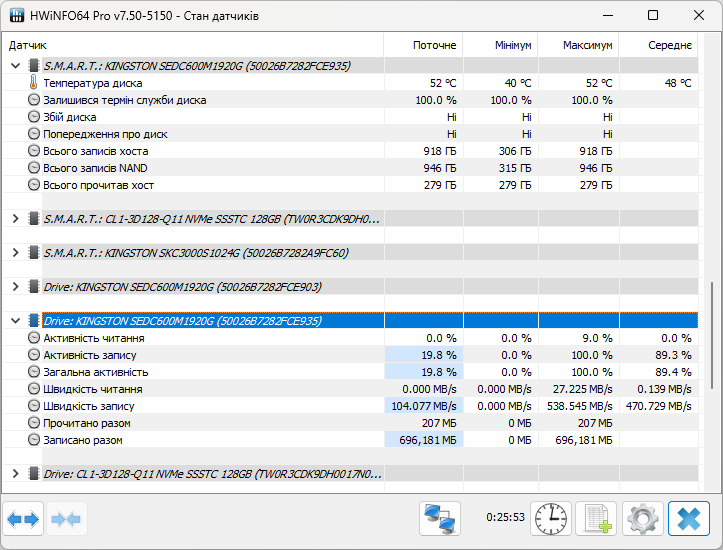Image resolution: width=723 pixels, height=550 pixels.
Task: Expand the S.M.A.R.T. KINGSTON SKC3000S1024G group
Action: (x=15, y=252)
